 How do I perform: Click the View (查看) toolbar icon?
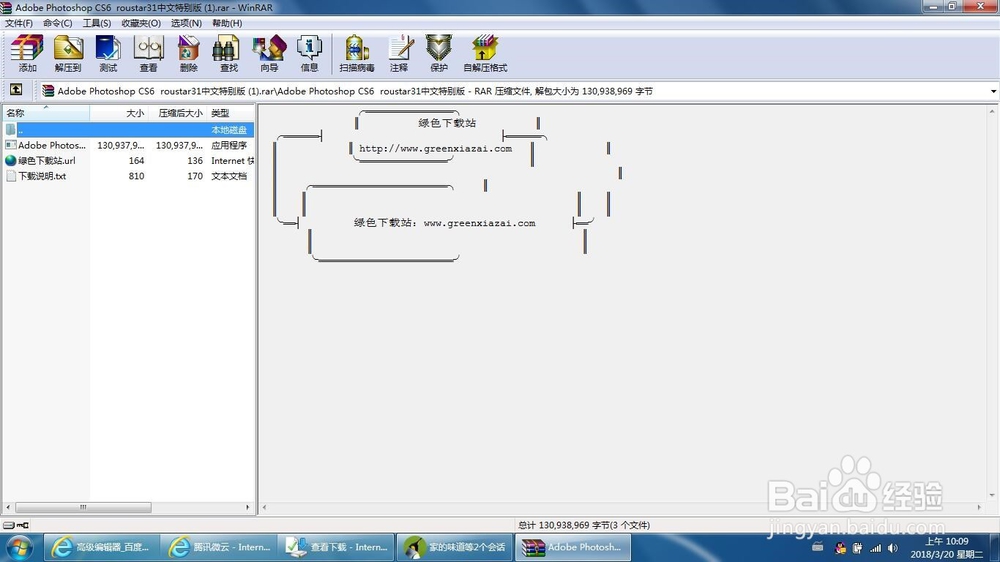click(149, 53)
